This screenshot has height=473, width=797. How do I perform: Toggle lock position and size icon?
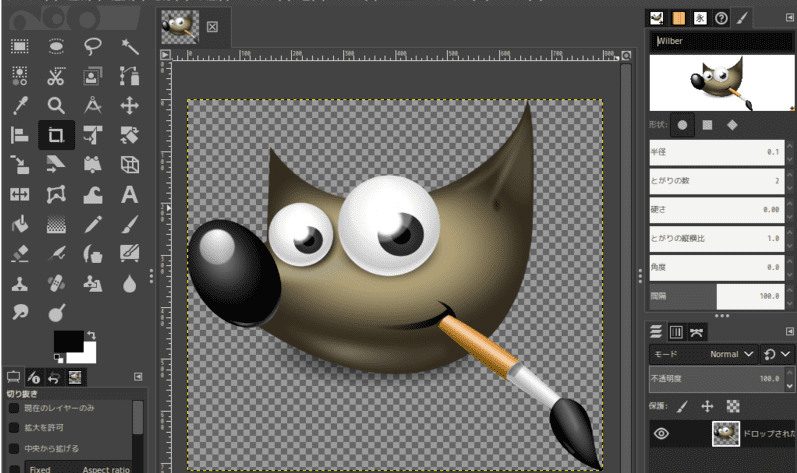pos(707,406)
